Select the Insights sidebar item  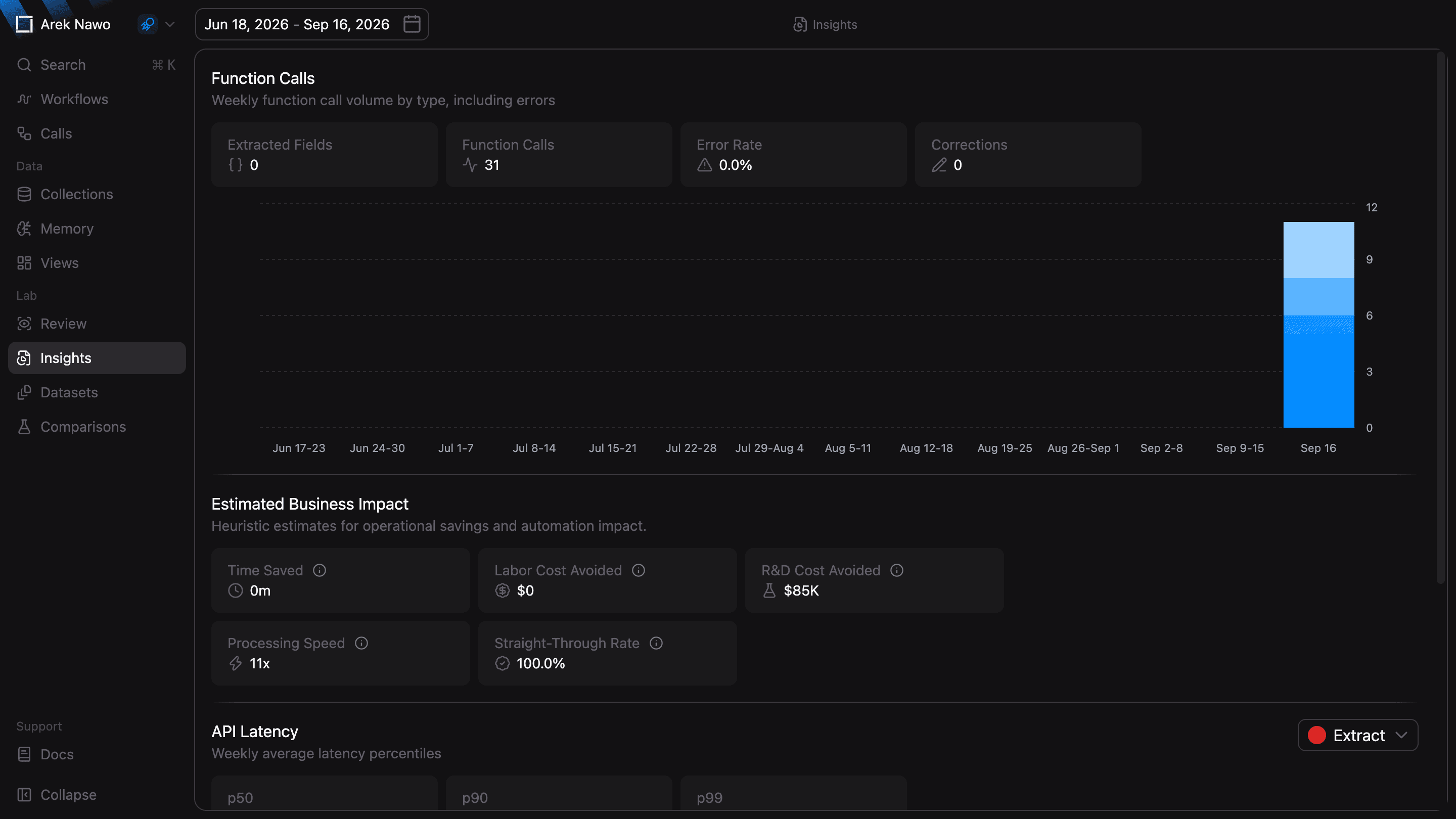click(97, 358)
